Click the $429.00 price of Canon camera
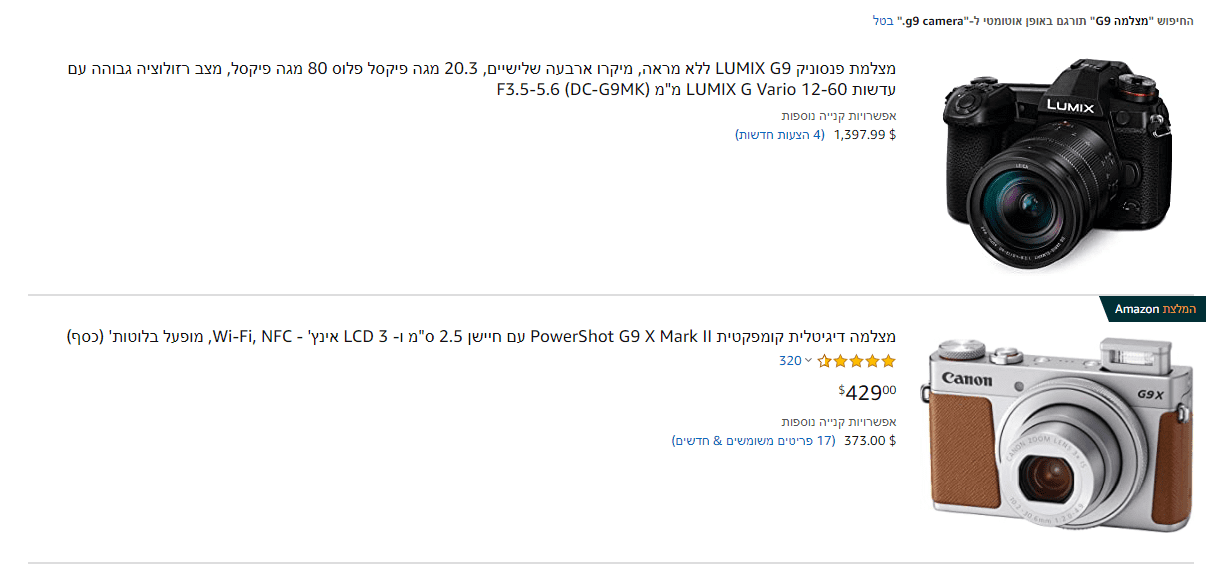Viewport: 1216px width, 569px height. (867, 392)
